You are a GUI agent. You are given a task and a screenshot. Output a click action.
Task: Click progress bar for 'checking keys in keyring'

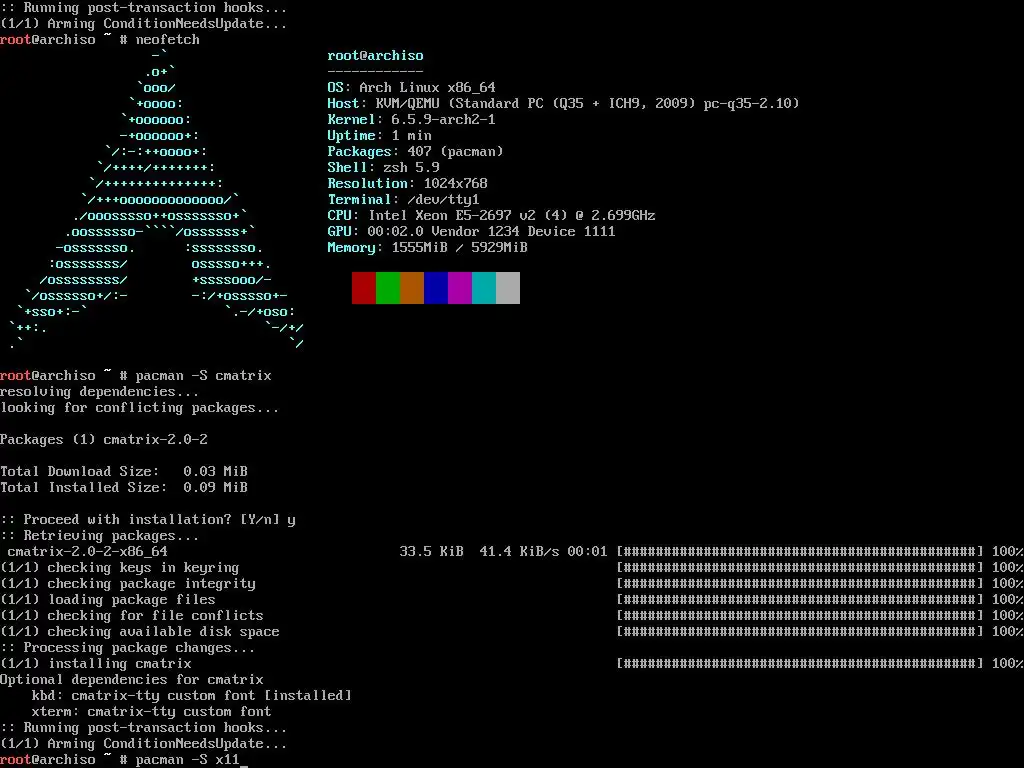pos(800,568)
